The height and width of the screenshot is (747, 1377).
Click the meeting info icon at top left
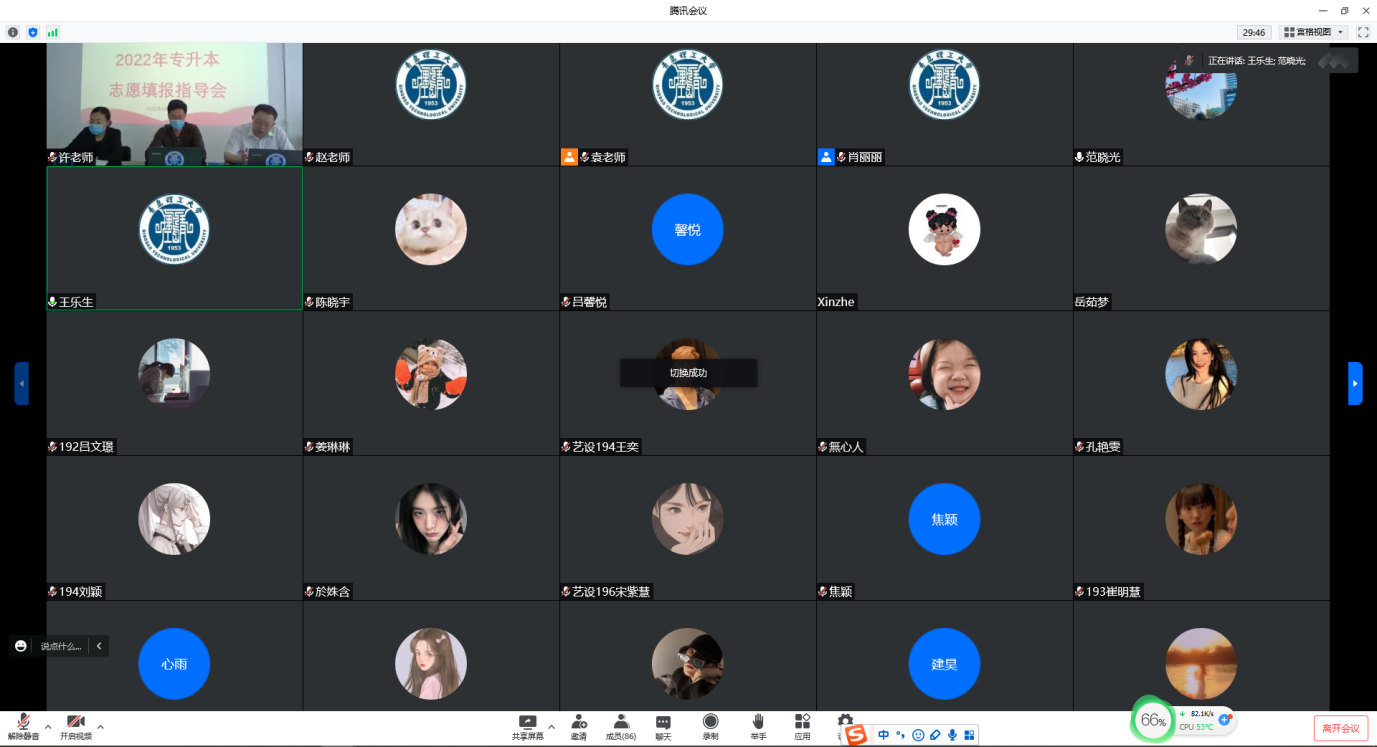point(13,32)
